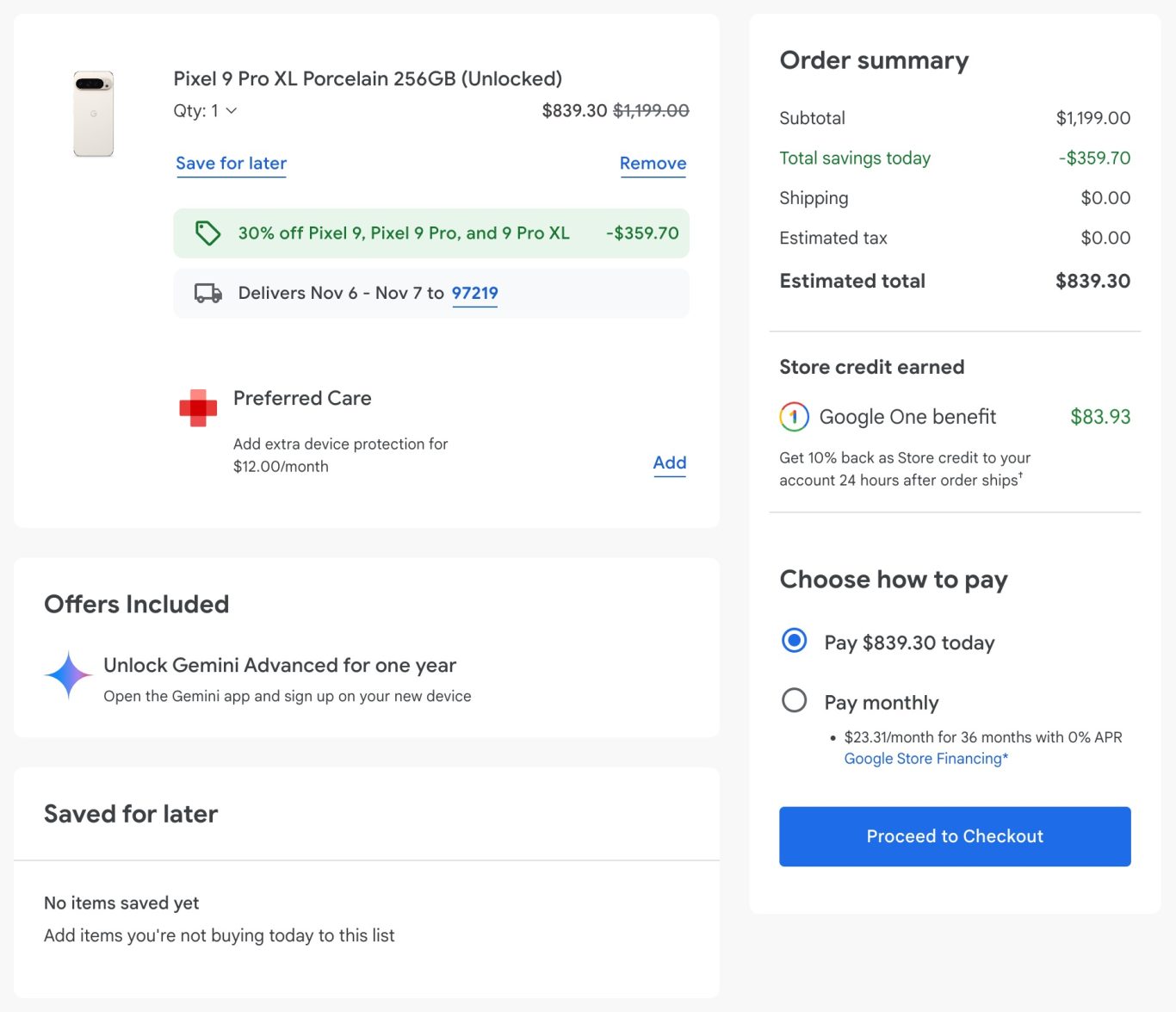This screenshot has height=1012, width=1176.
Task: Click the Google One benefit $83.93 amount
Action: point(1099,418)
